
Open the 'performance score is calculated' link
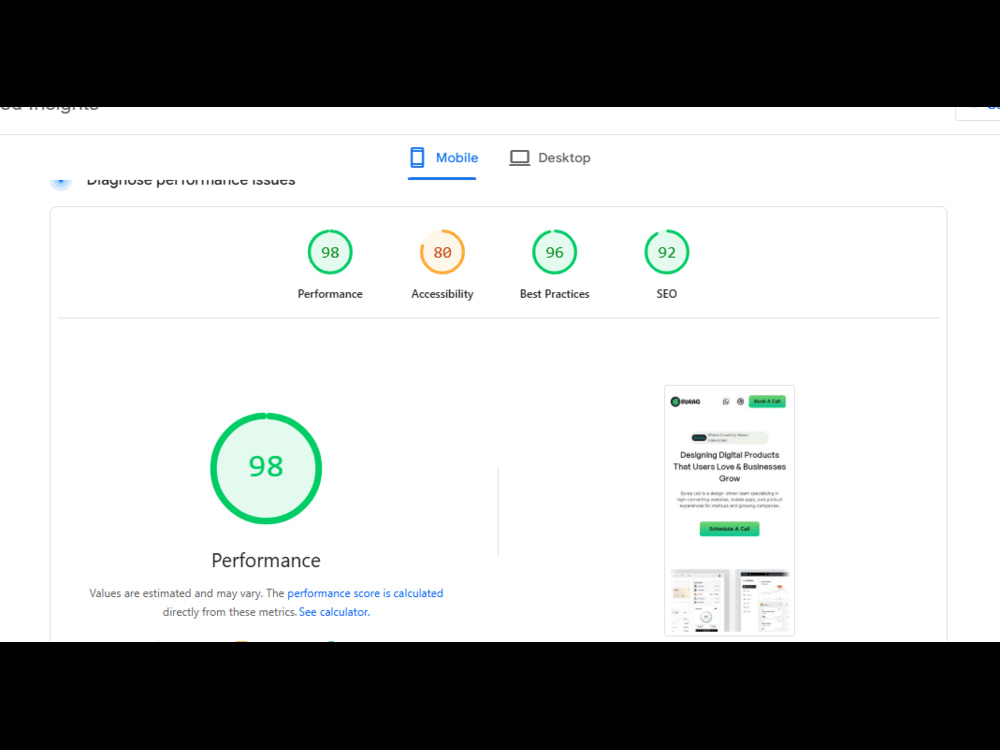(365, 593)
